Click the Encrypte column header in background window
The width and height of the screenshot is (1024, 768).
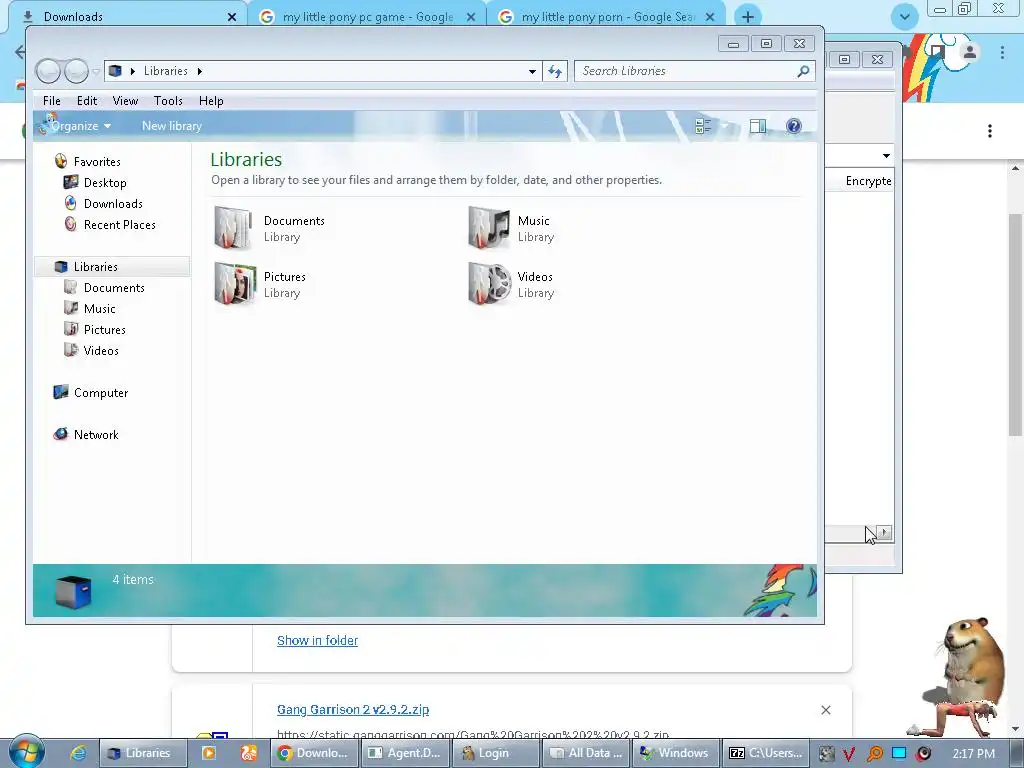[868, 181]
